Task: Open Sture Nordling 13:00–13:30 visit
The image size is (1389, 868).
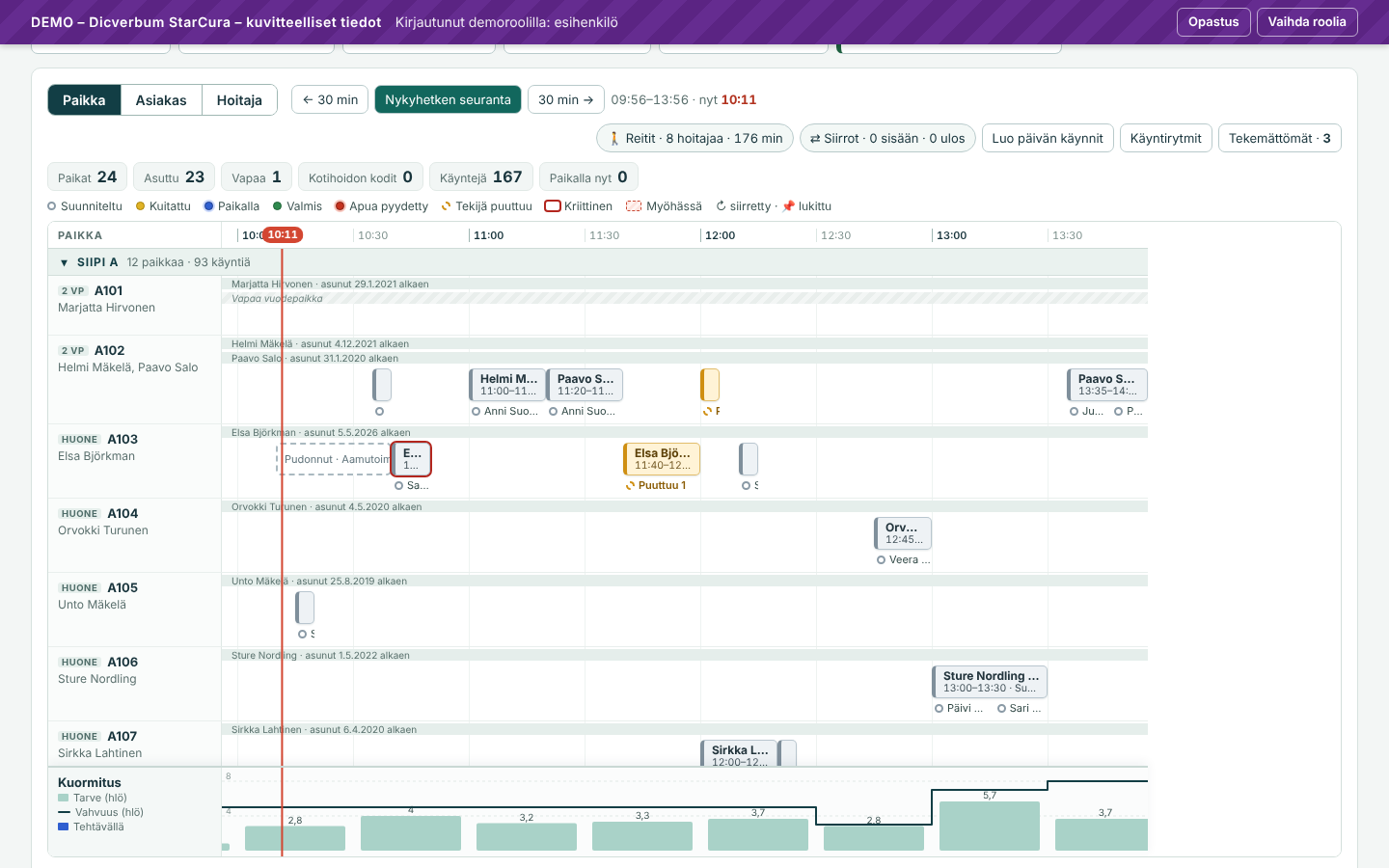Action: pos(990,682)
